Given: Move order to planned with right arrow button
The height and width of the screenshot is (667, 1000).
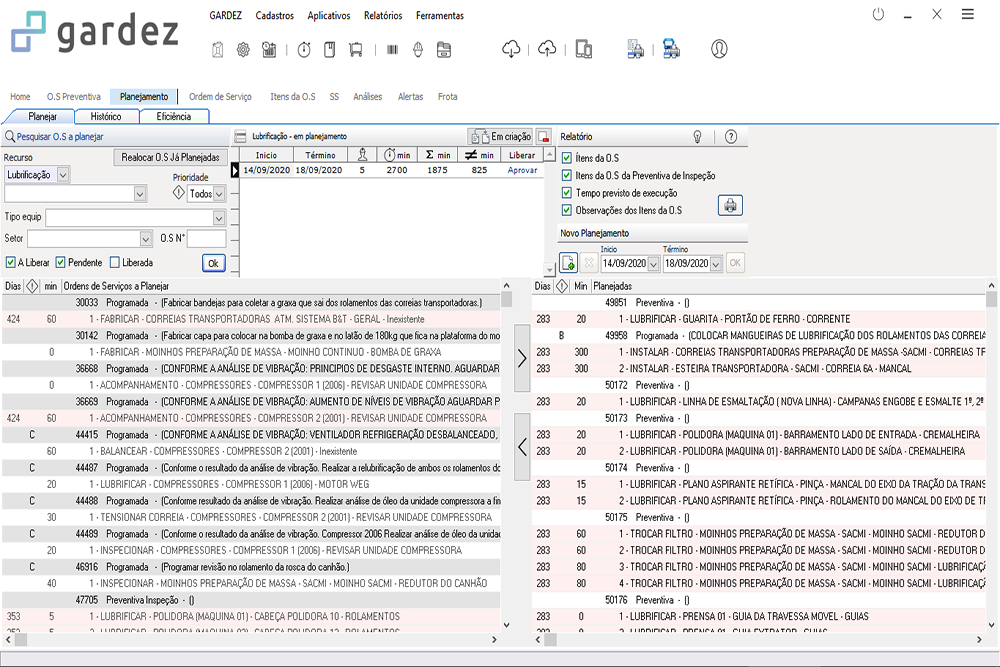Looking at the screenshot, I should [x=522, y=358].
